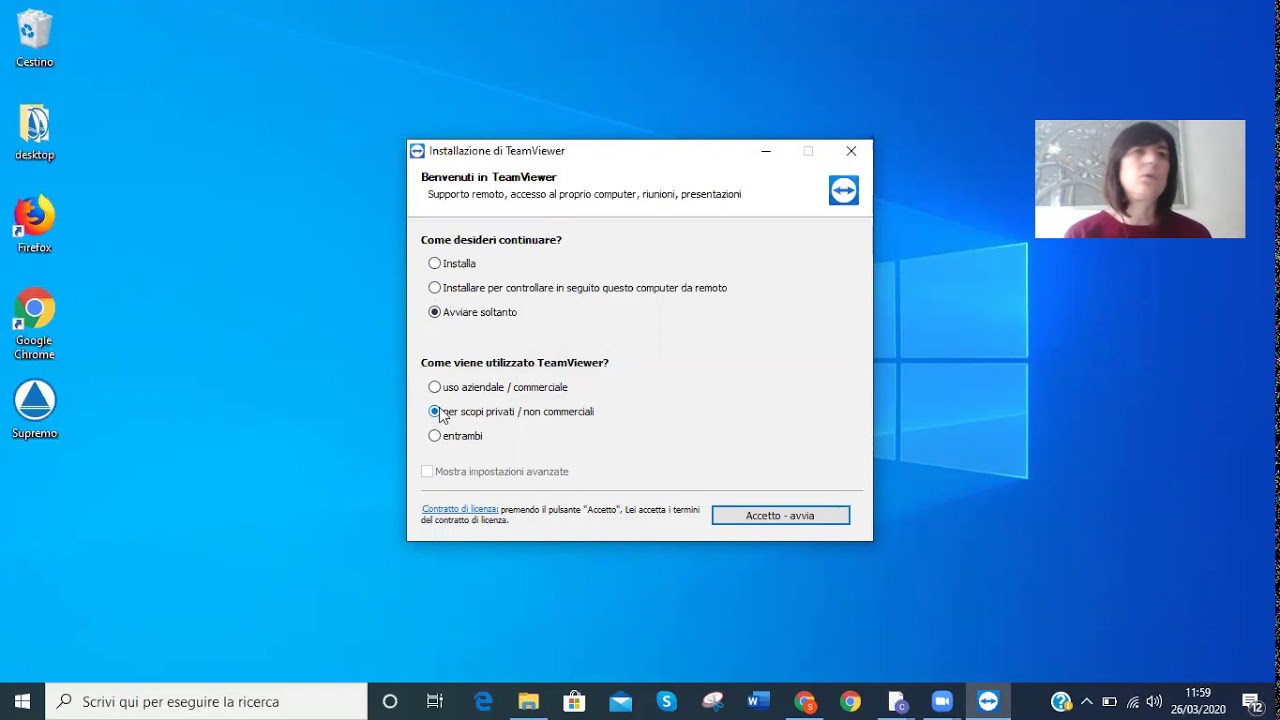The image size is (1280, 720).
Task: Open Skype from the taskbar
Action: pos(667,701)
